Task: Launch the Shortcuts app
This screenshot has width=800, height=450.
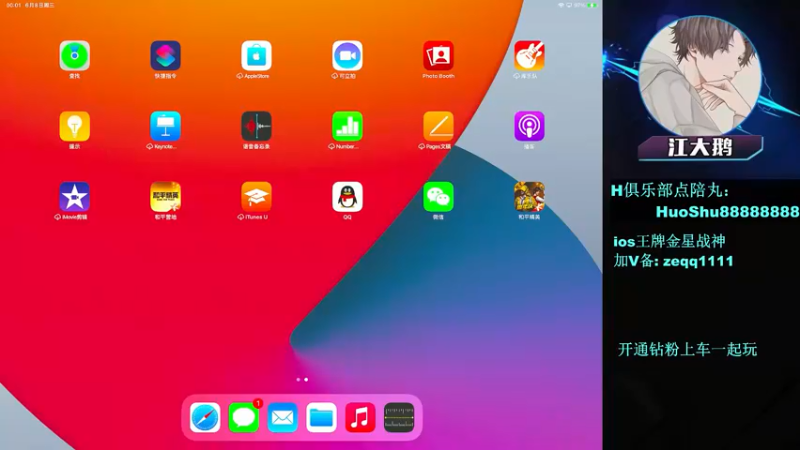Action: click(x=165, y=56)
